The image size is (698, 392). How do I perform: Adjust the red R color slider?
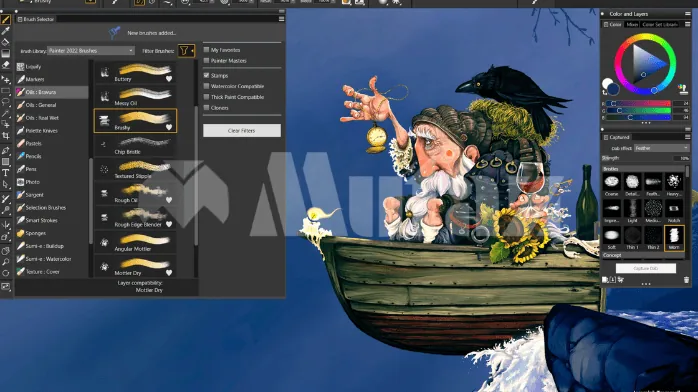coord(638,103)
